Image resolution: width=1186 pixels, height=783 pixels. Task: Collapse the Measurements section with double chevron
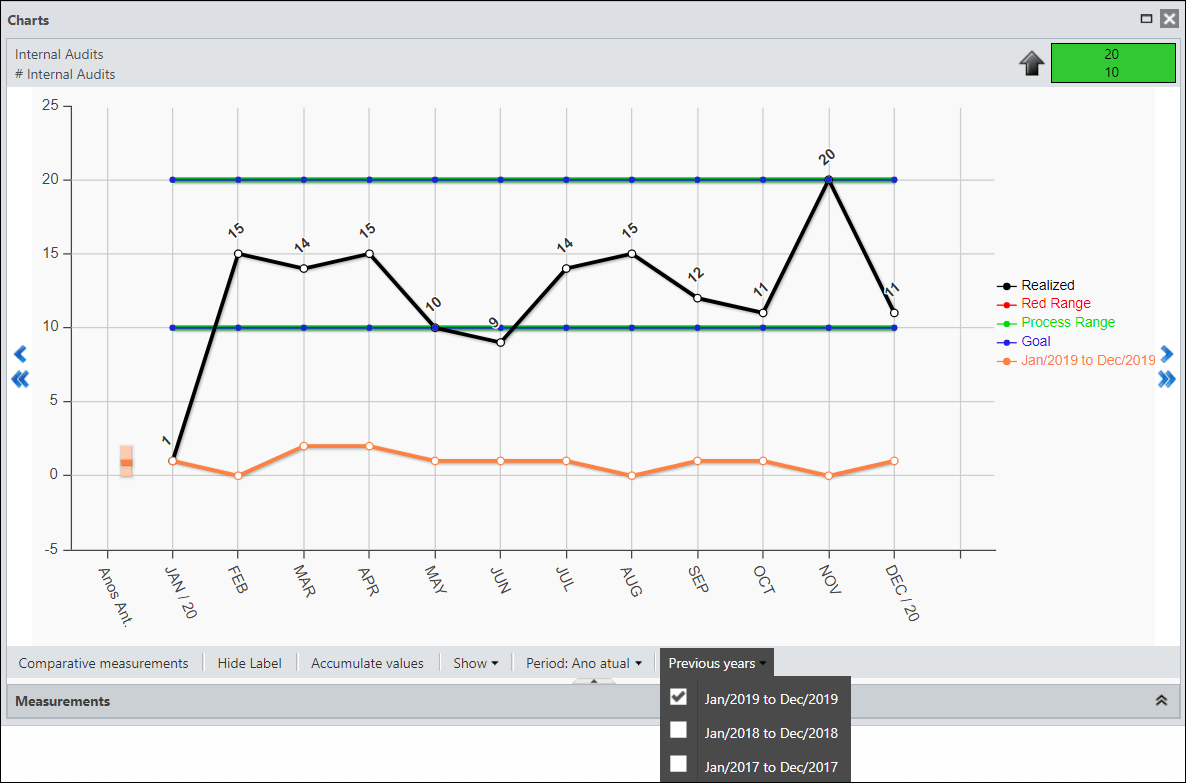click(1162, 701)
